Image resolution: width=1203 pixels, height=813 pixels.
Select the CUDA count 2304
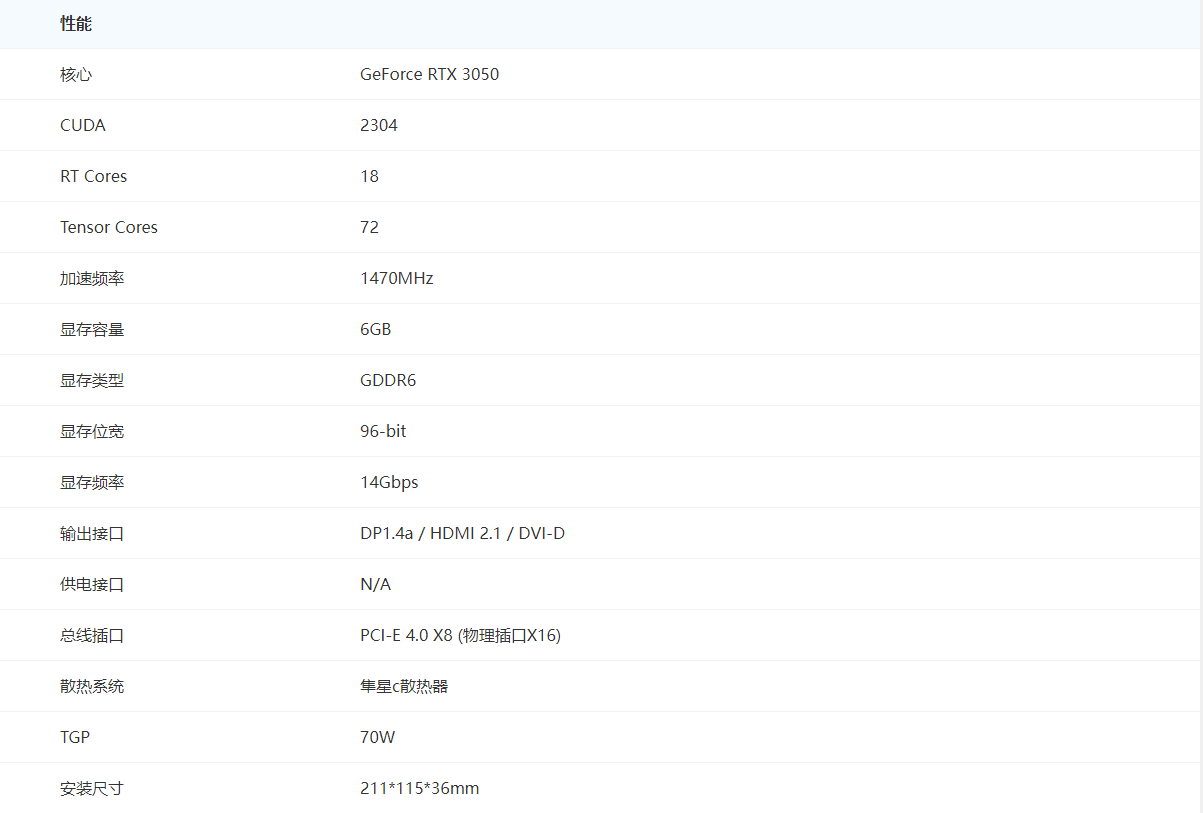click(x=379, y=126)
